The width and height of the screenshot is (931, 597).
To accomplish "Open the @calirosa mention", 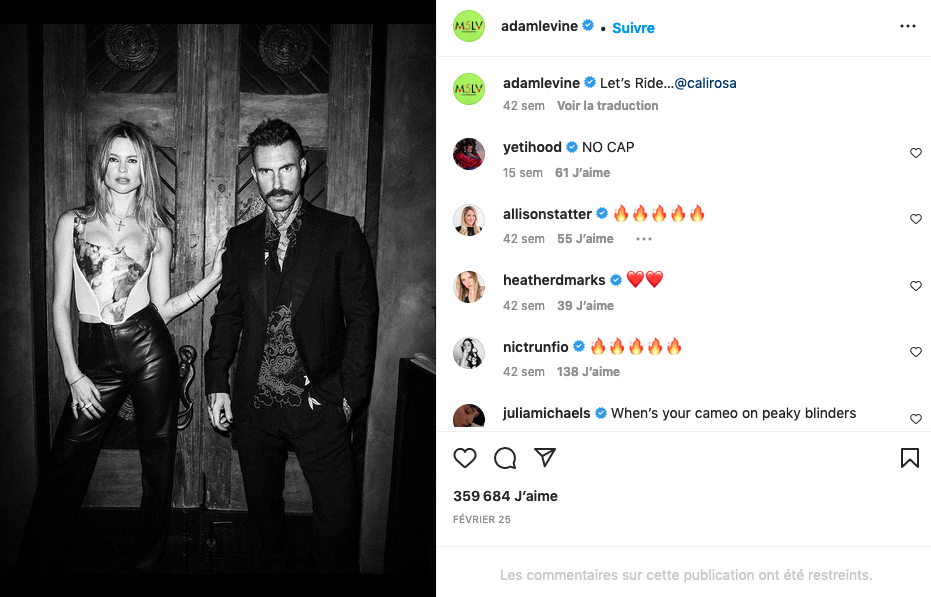I will (705, 83).
